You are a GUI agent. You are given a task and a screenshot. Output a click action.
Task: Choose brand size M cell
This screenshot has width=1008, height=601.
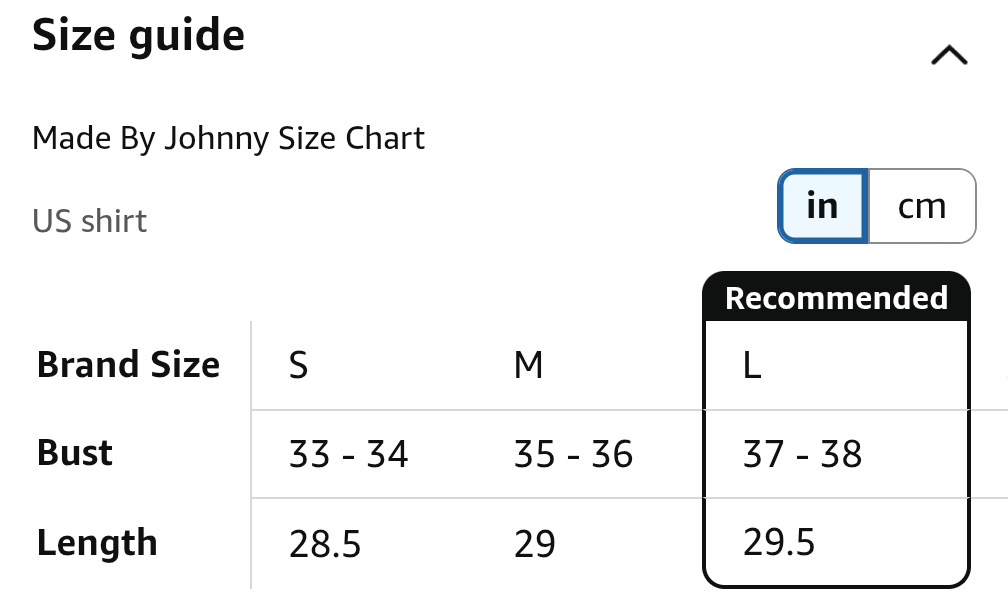528,365
